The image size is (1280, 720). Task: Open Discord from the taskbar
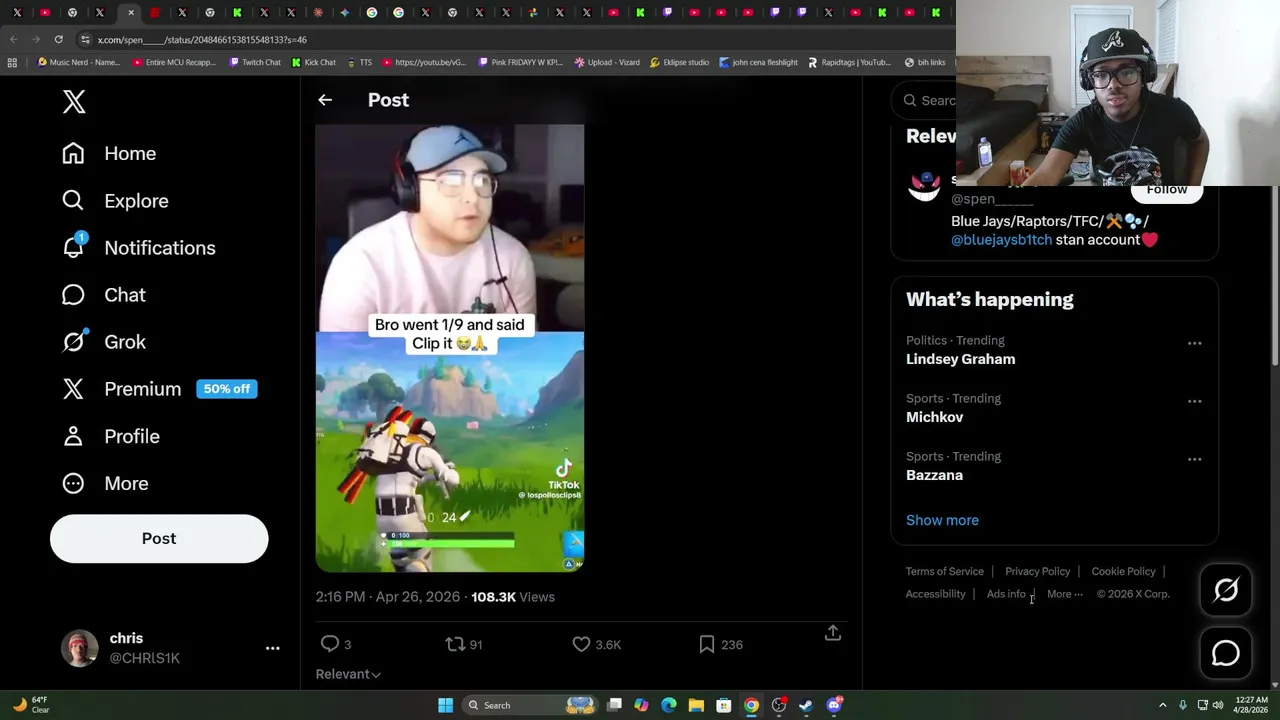(x=834, y=705)
